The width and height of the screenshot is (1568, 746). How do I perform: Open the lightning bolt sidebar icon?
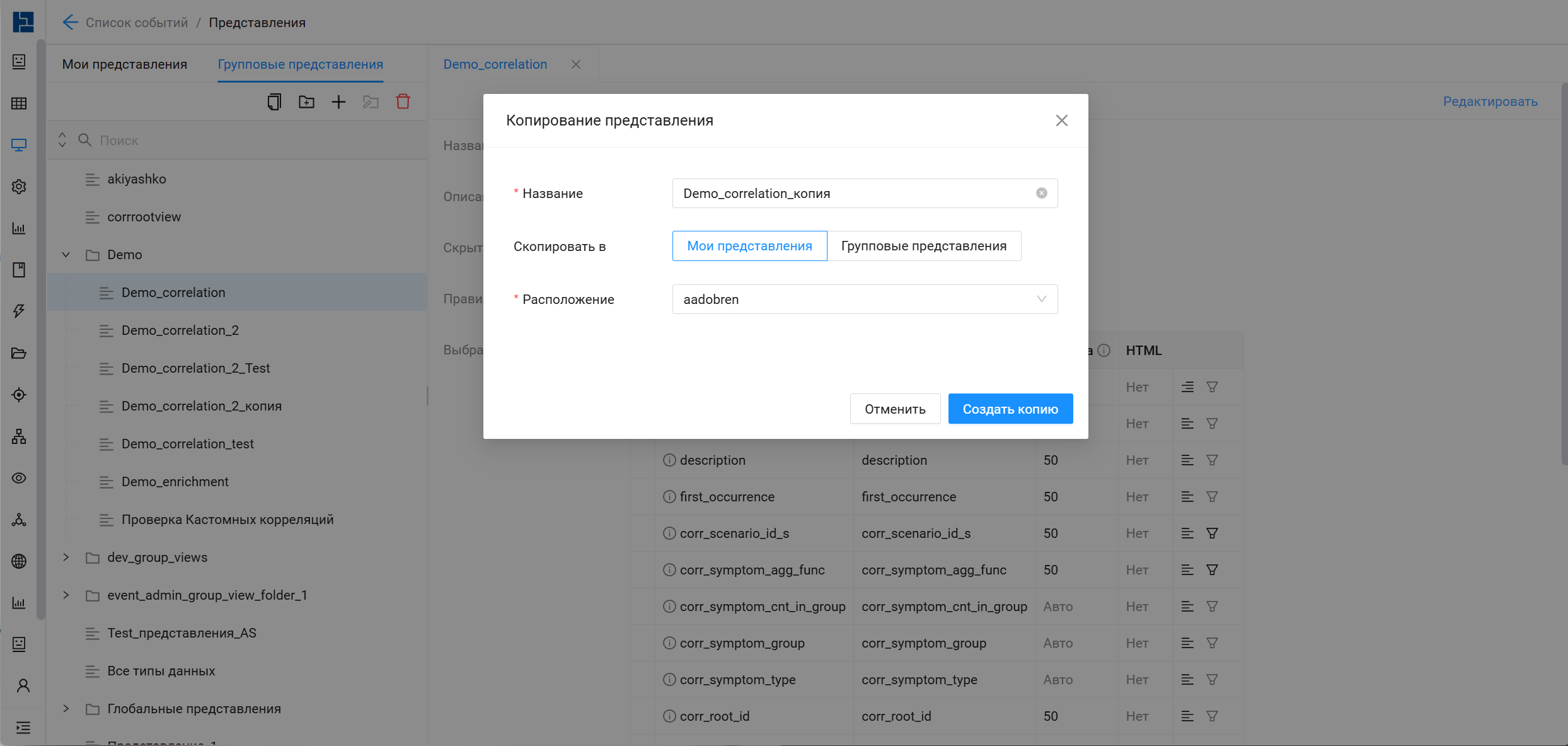(19, 312)
